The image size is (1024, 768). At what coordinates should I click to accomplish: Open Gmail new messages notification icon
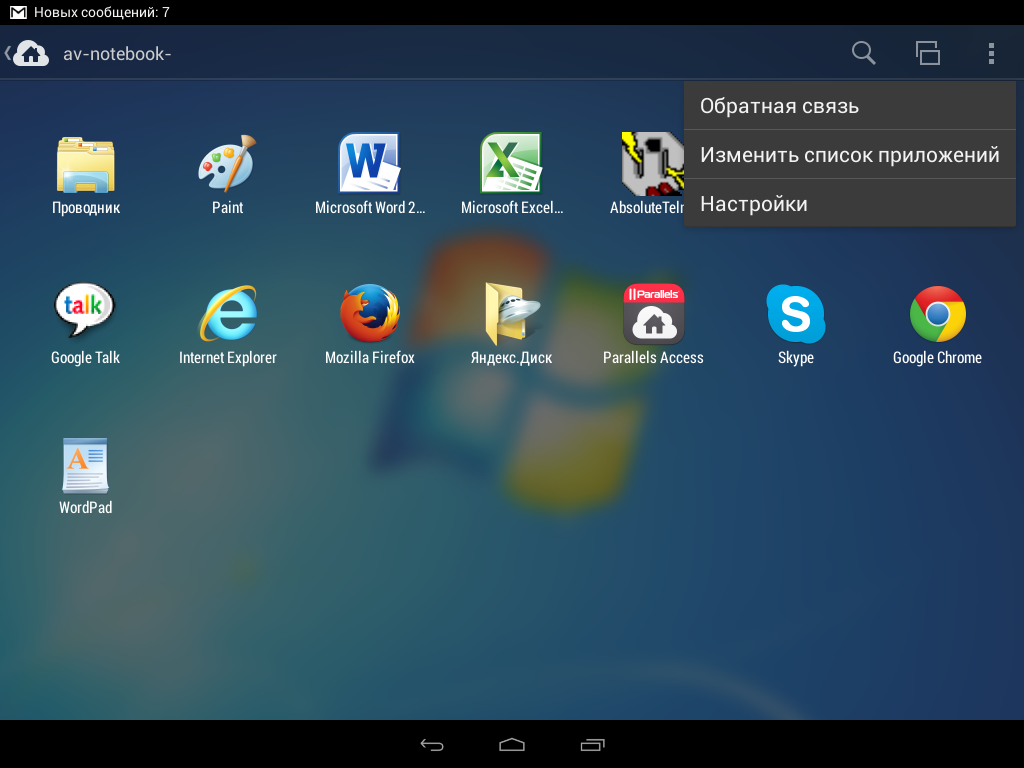tap(18, 12)
